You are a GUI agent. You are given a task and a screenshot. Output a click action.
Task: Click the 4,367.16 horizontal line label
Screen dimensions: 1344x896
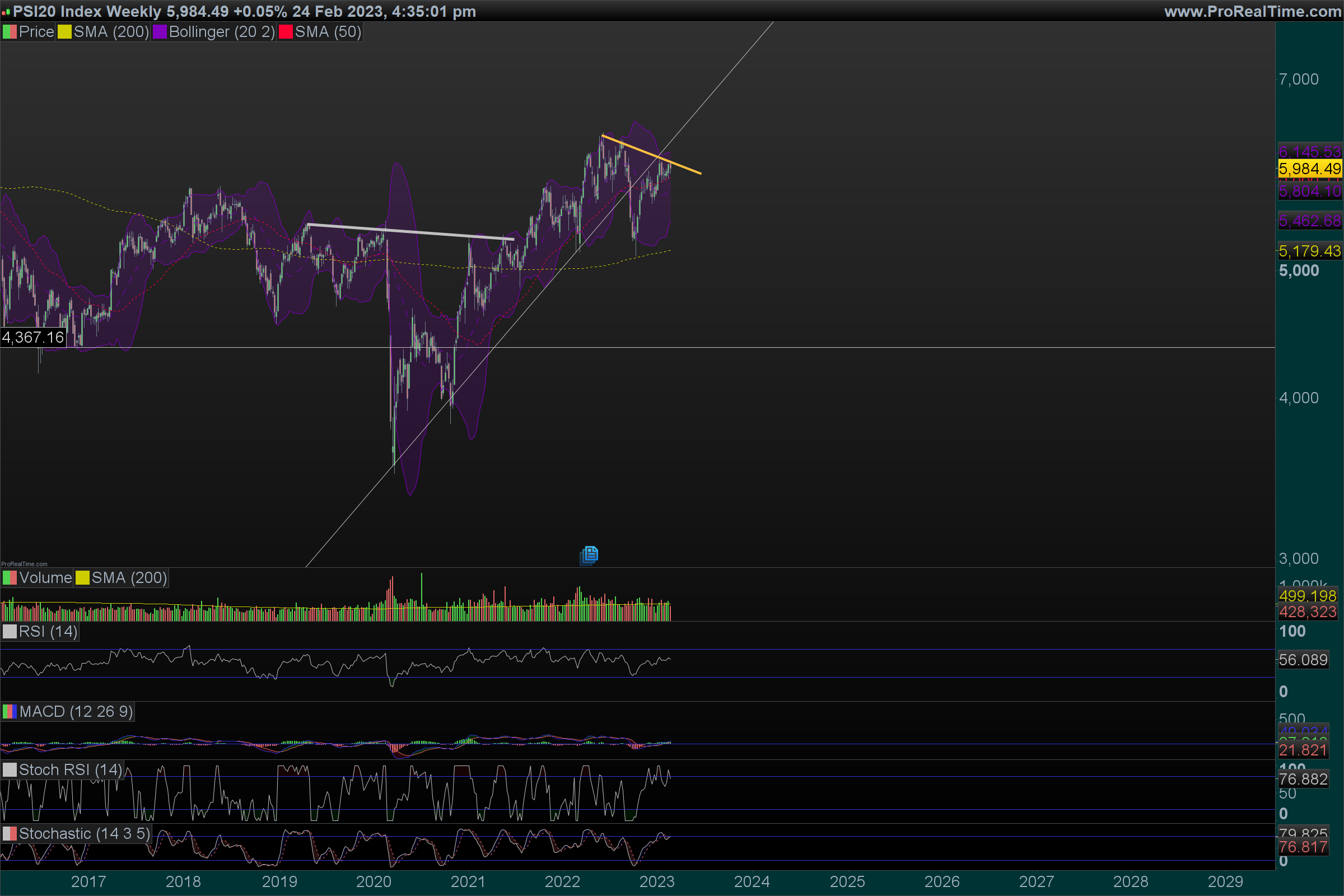(x=33, y=337)
